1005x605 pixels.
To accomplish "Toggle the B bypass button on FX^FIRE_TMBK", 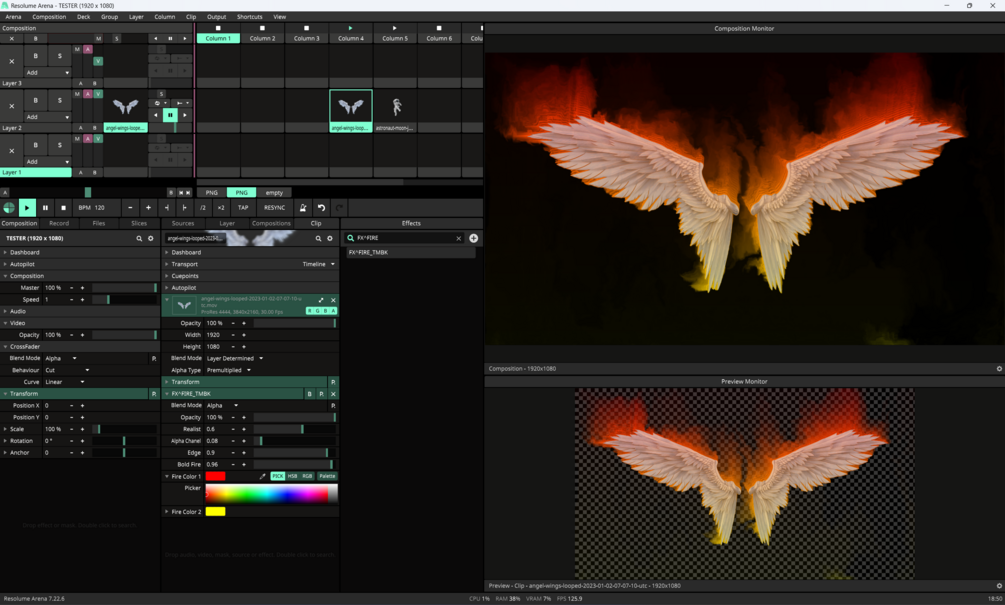I will (310, 394).
